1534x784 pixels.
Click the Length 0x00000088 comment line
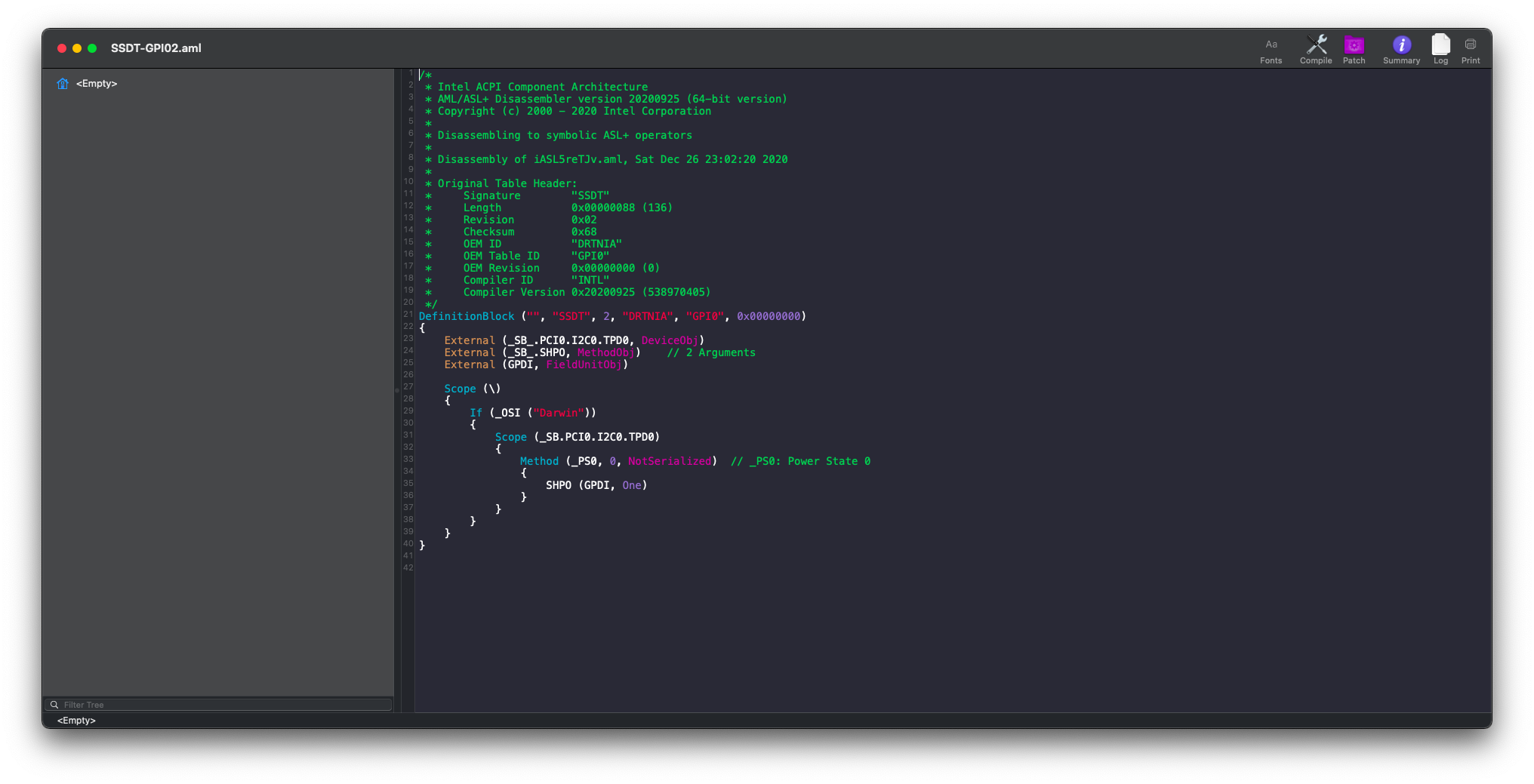point(548,208)
